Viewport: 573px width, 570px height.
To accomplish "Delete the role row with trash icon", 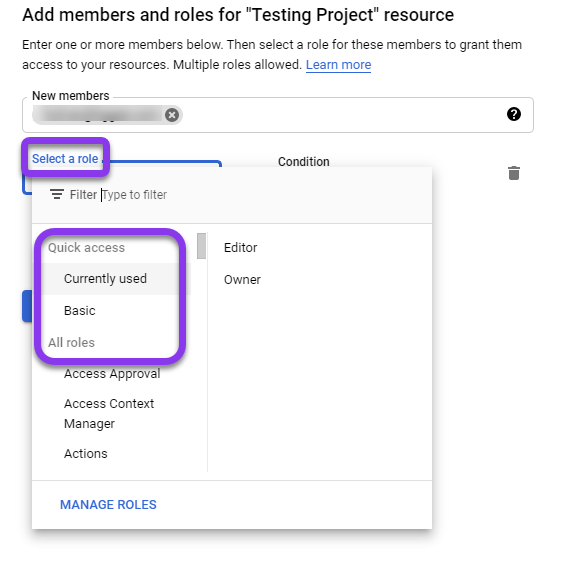I will point(514,173).
